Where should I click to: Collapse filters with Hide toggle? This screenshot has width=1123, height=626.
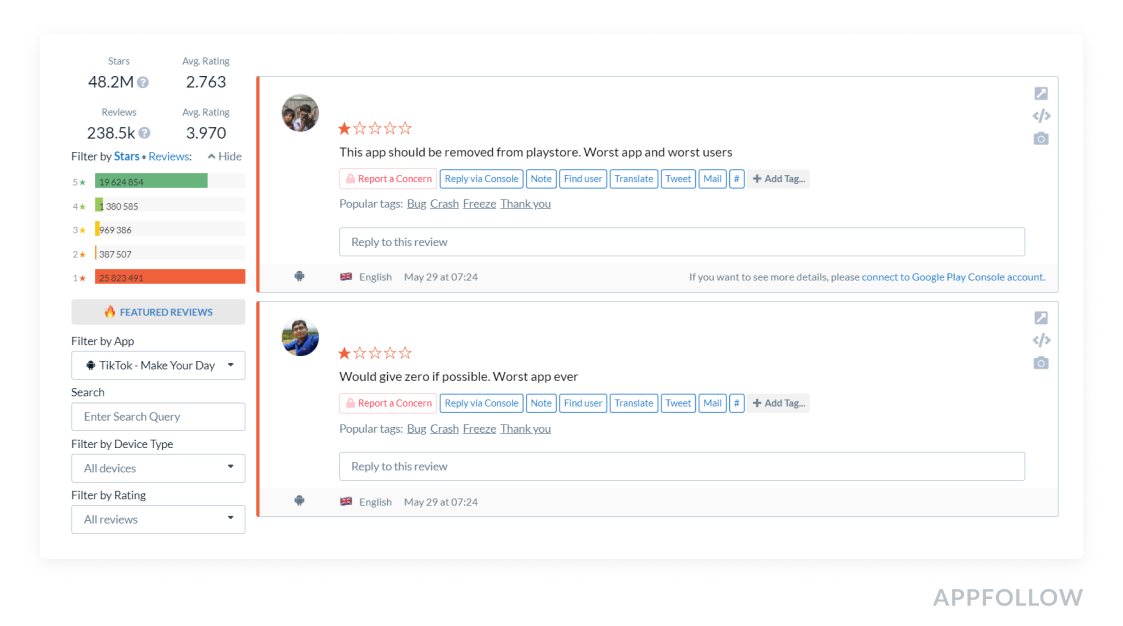point(225,157)
